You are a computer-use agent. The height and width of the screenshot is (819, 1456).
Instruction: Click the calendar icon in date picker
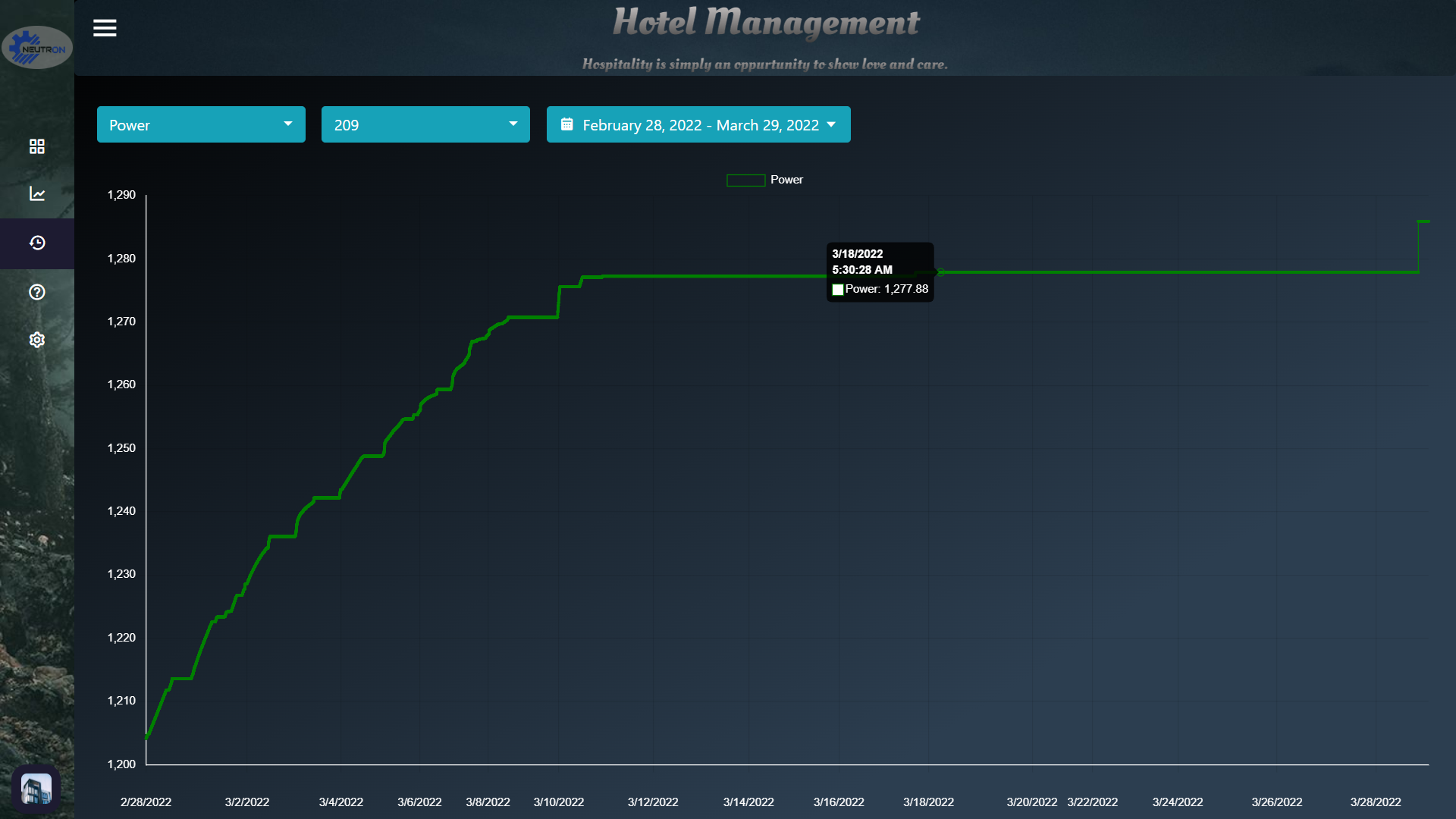(566, 124)
